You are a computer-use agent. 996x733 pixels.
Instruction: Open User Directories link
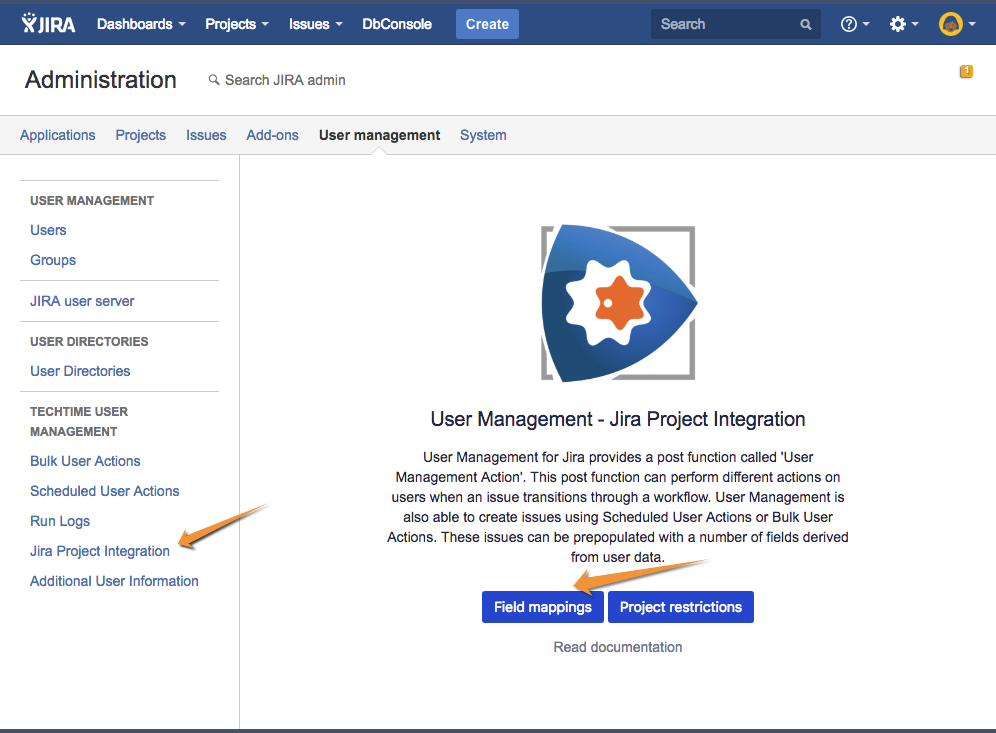pyautogui.click(x=80, y=371)
